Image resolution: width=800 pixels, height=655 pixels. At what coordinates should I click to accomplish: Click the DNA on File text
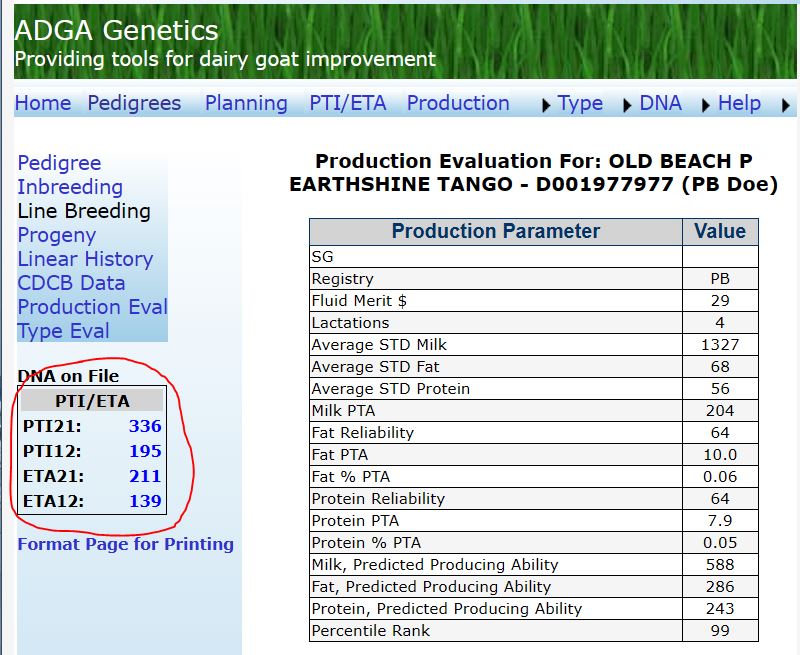point(68,376)
